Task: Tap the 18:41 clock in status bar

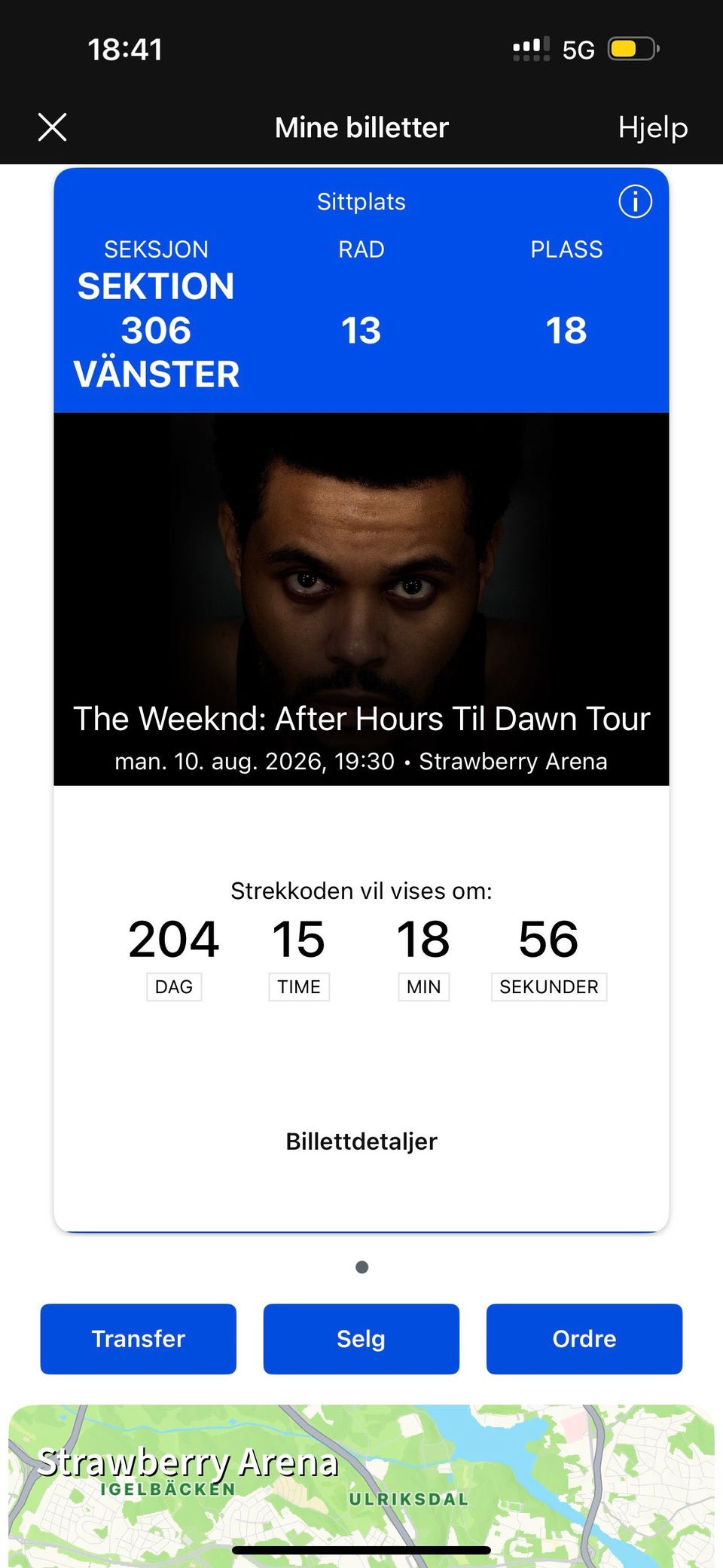Action: coord(125,50)
